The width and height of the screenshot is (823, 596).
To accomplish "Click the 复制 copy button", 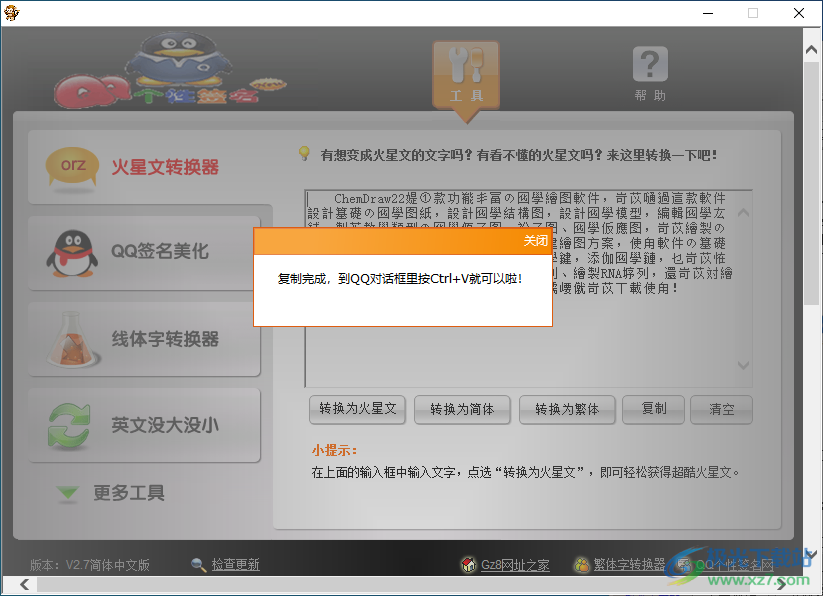I will tap(653, 409).
